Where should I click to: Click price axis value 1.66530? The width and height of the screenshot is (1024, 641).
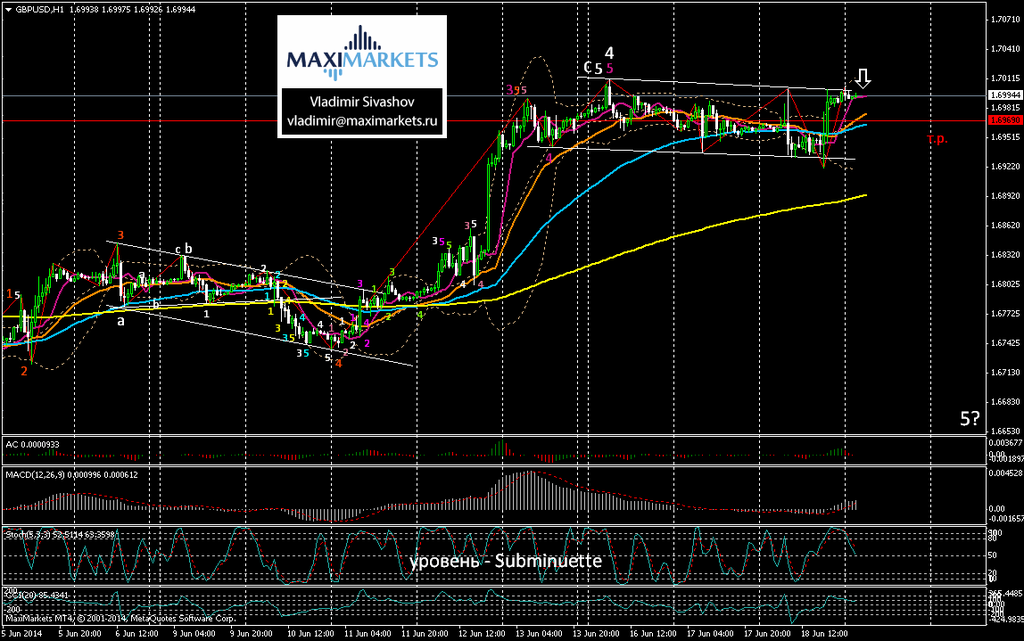point(1005,431)
